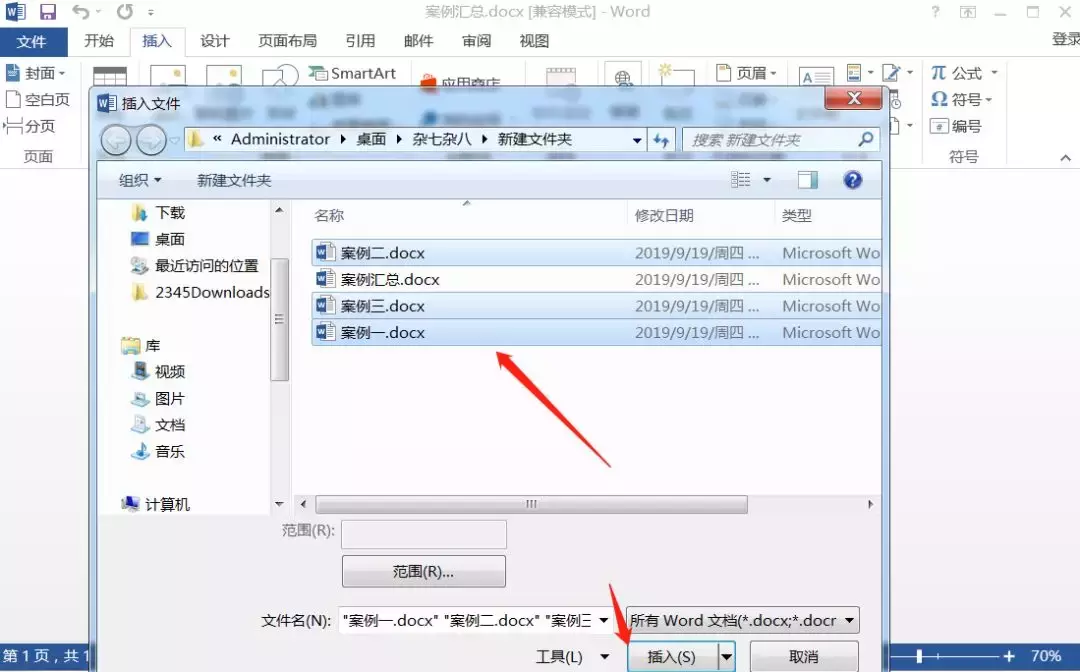This screenshot has width=1080, height=672.
Task: Click the dialog Forward navigation button
Action: [151, 140]
